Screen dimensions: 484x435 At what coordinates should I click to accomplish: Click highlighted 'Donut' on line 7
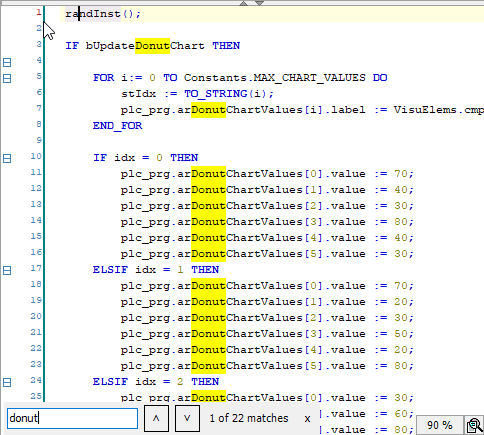(208, 110)
